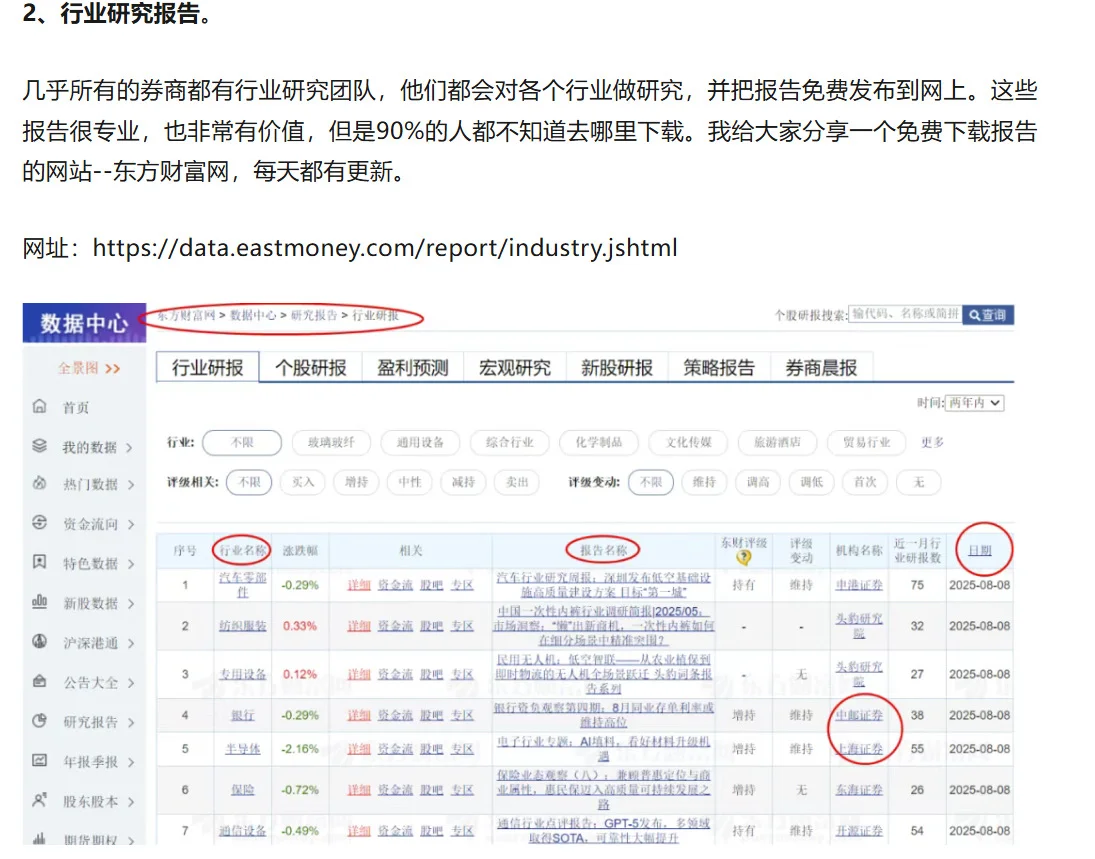Click 专区 link in 通信设备 row

(x=462, y=831)
